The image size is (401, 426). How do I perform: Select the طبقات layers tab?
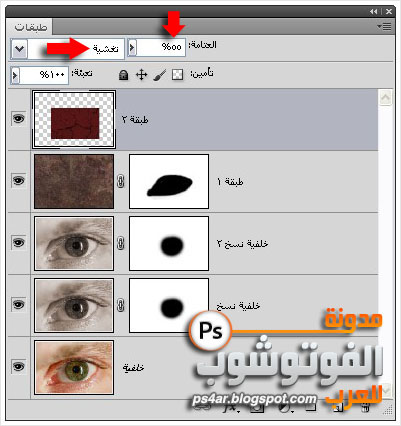pyautogui.click(x=30, y=27)
